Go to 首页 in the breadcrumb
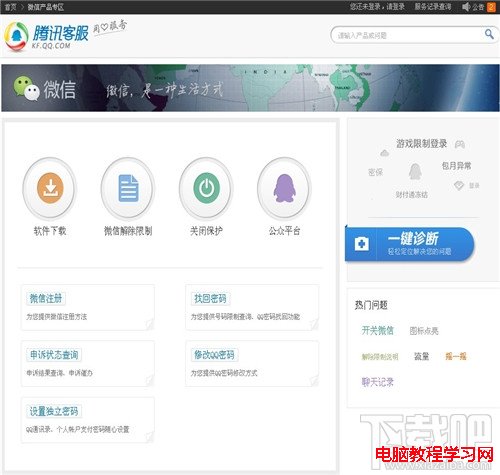Screen dimensions: 500x475 [11, 7]
